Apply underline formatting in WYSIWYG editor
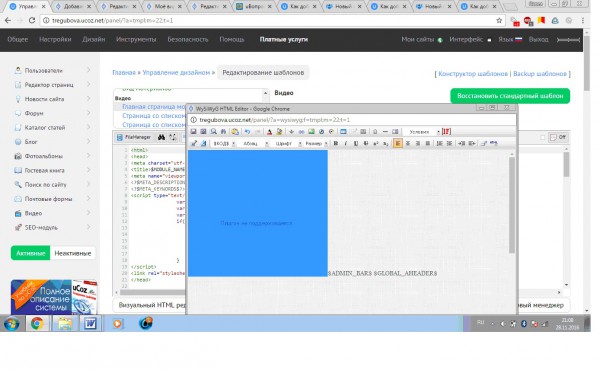Image resolution: width=600 pixels, height=370 pixels. coord(356,143)
